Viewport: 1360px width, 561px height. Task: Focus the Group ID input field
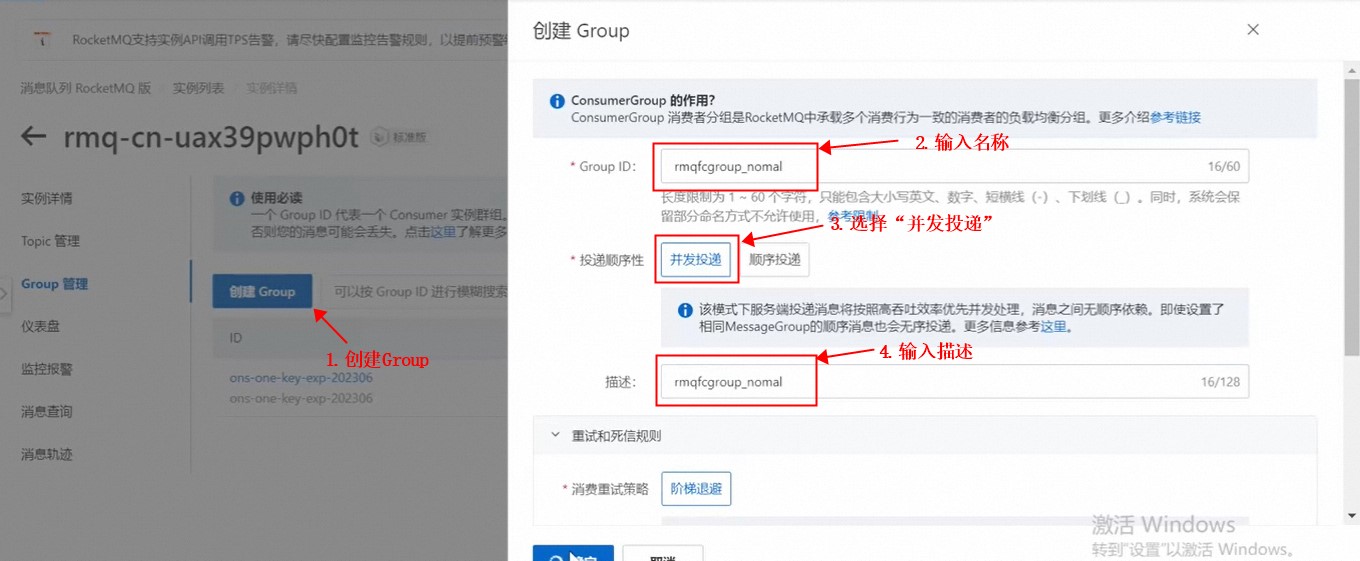coord(954,167)
